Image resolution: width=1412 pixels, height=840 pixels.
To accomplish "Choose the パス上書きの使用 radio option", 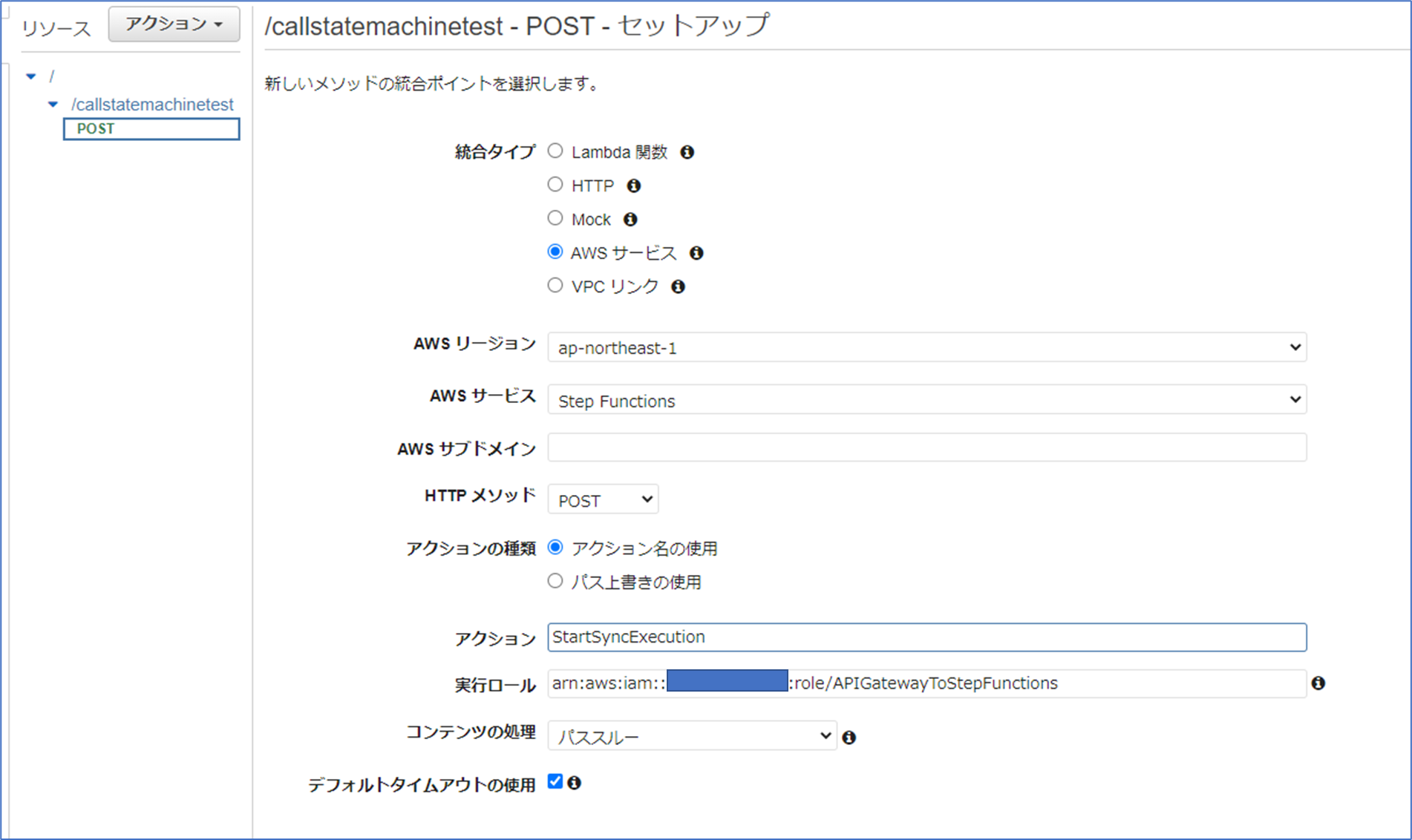I will pos(555,582).
